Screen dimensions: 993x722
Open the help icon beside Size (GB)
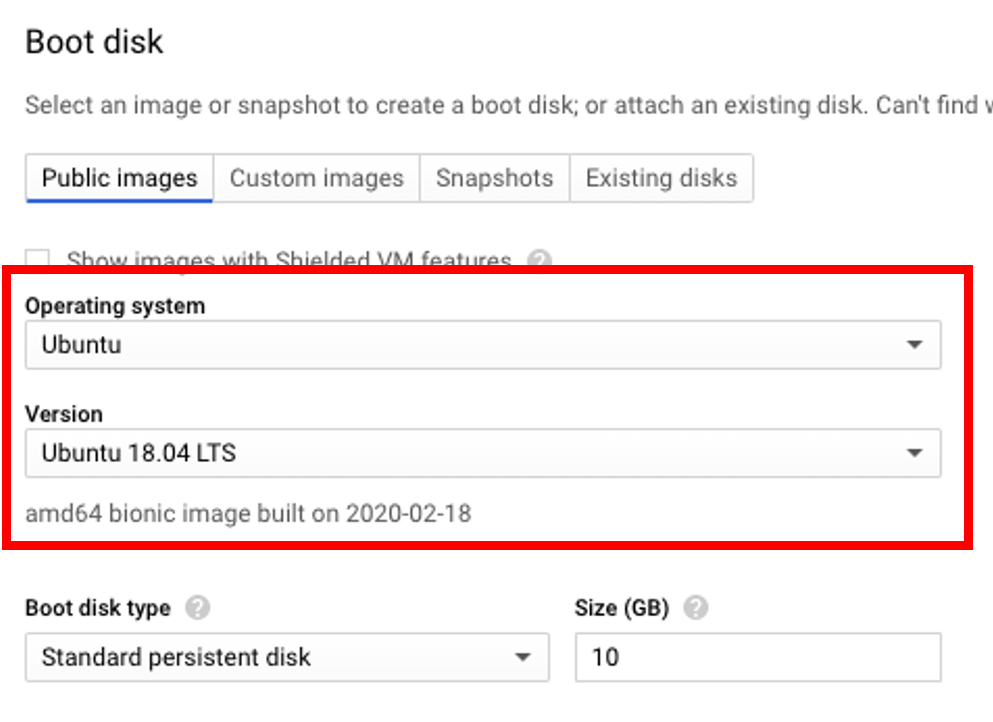coord(696,608)
